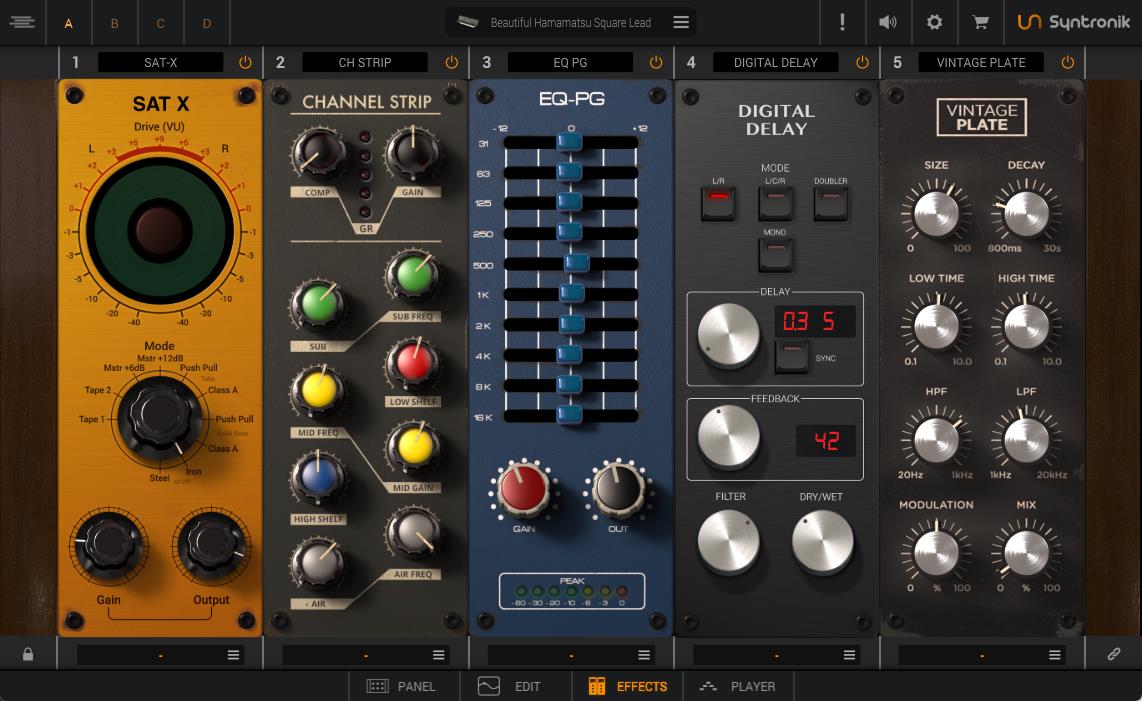
Task: Click the 1K band EQ slider
Action: point(571,294)
